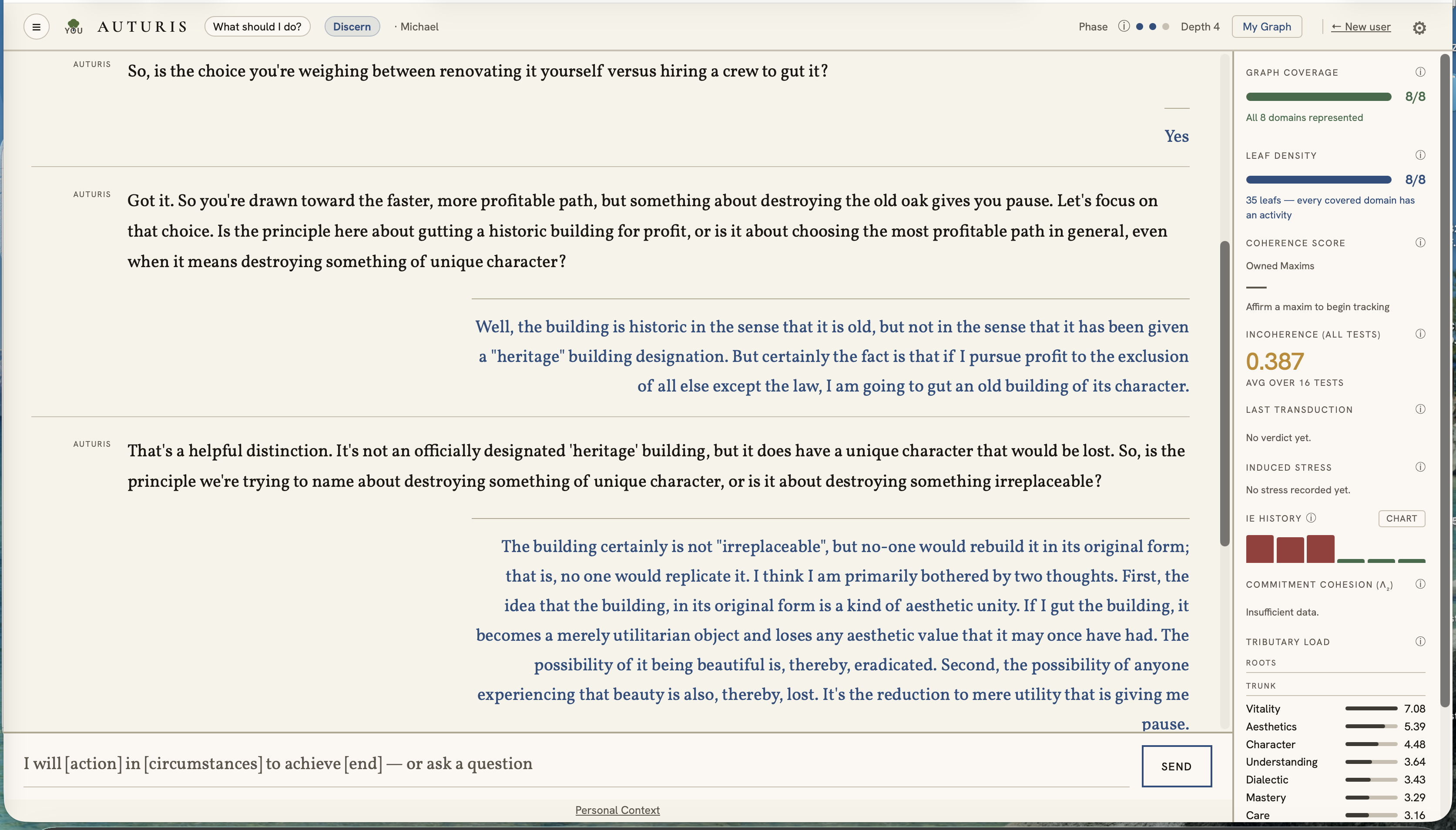Open the settings gear icon
The width and height of the screenshot is (1456, 830).
[1419, 27]
